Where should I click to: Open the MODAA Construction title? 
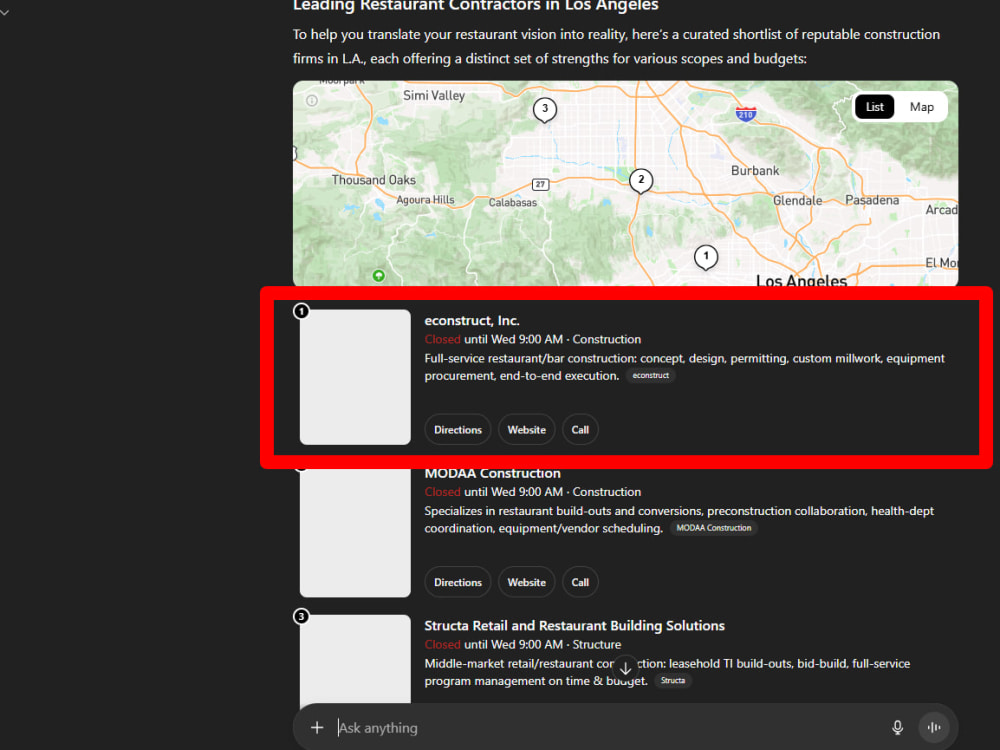[x=492, y=473]
